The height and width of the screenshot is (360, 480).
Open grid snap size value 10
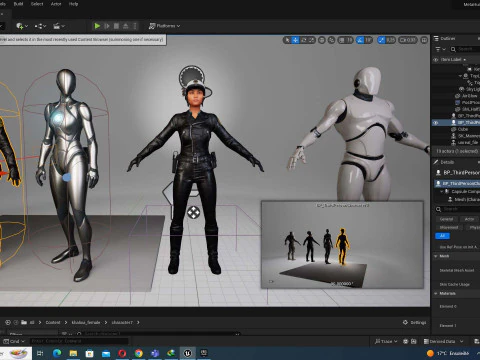349,40
